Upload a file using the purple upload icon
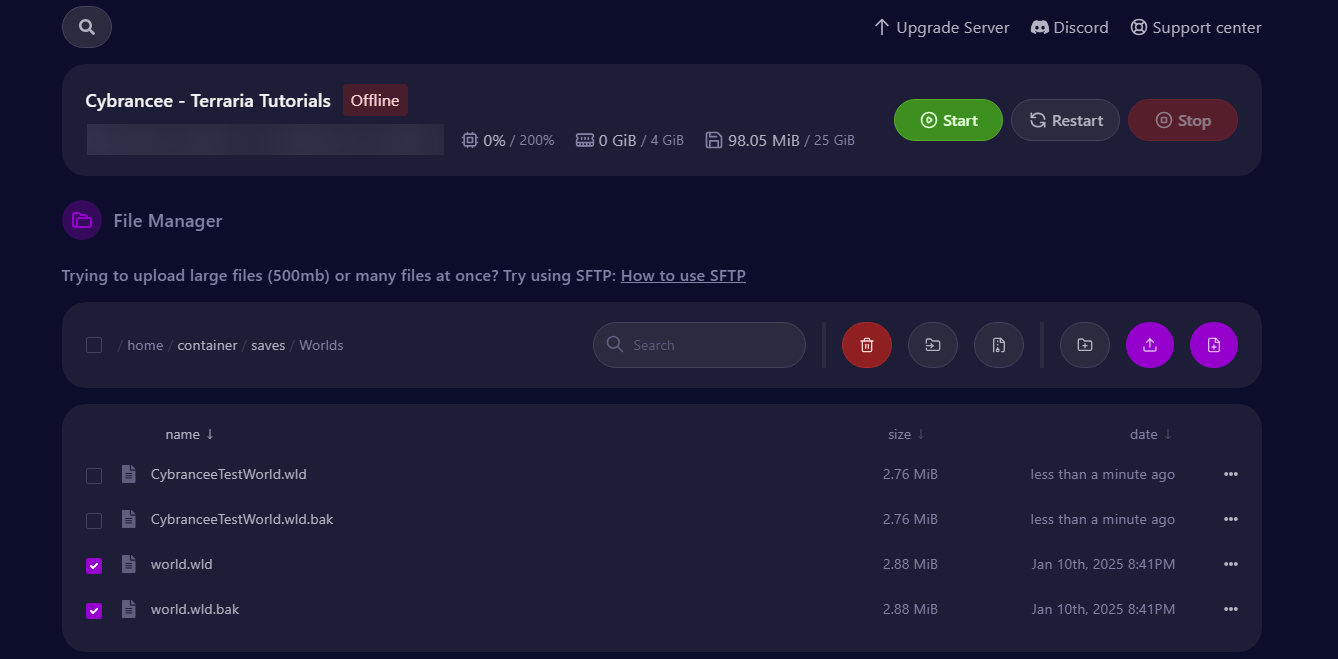The width and height of the screenshot is (1338, 659). click(x=1149, y=344)
